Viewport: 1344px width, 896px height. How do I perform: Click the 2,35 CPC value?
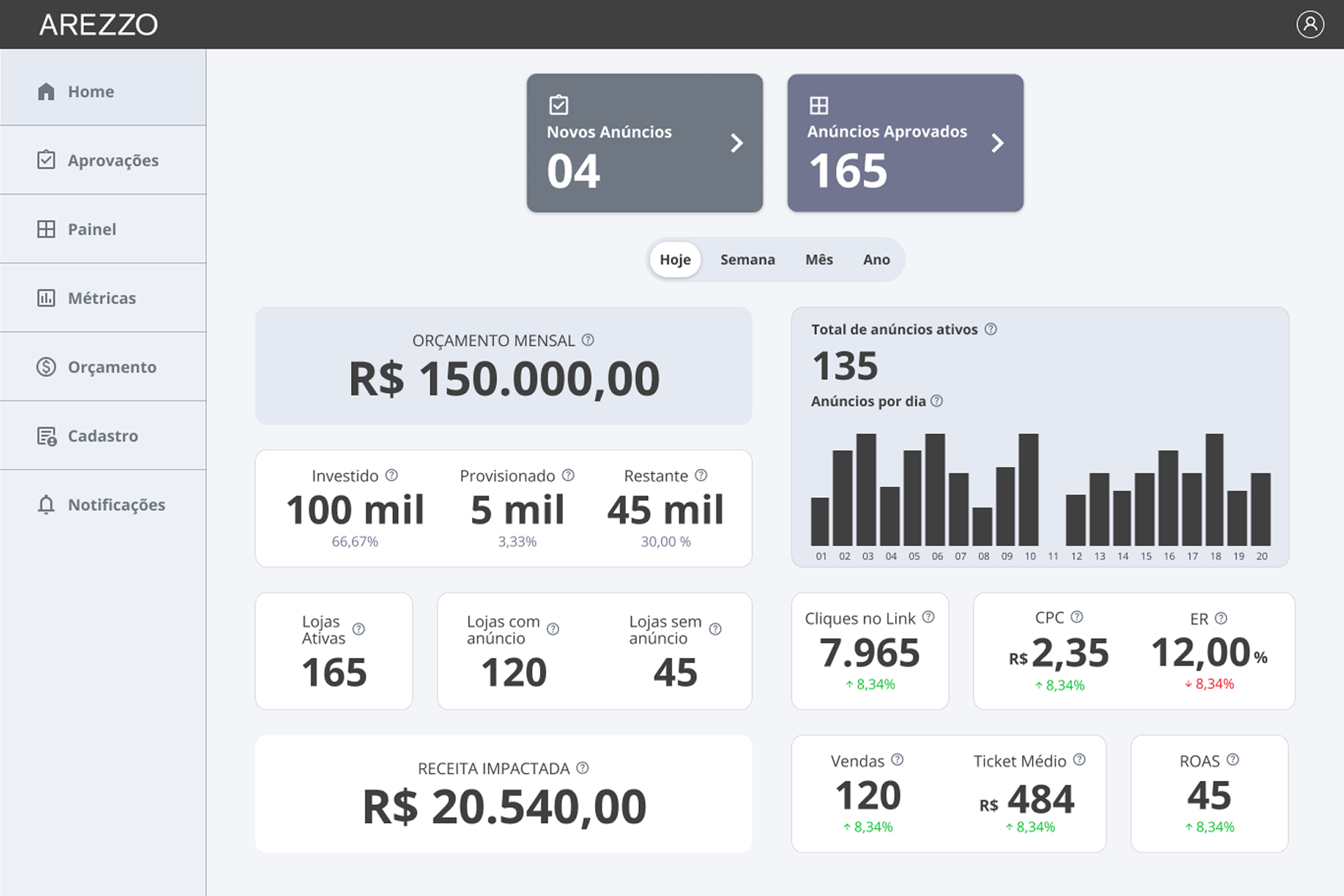(x=1070, y=653)
